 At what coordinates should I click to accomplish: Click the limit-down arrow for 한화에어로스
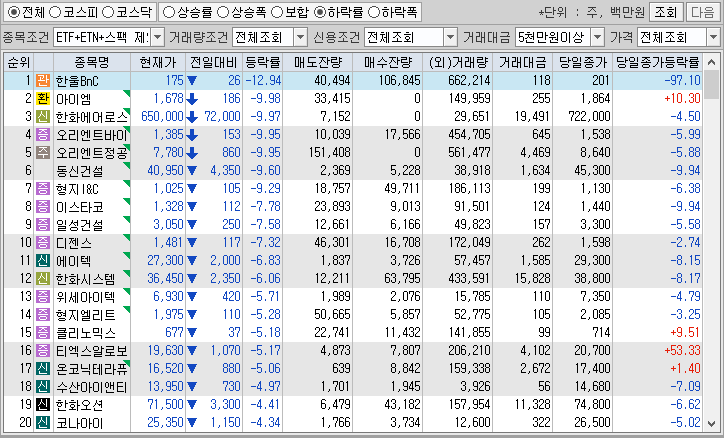pyautogui.click(x=192, y=117)
